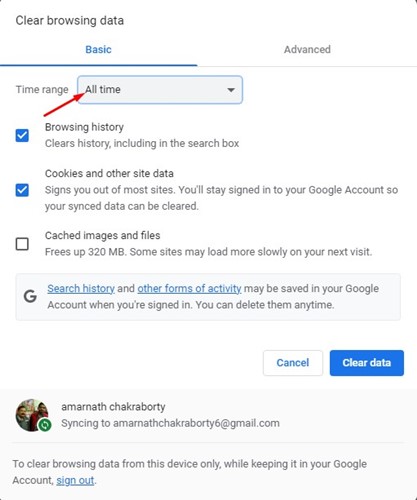The width and height of the screenshot is (417, 500).
Task: Click the Cookies and other site data label
Action: 109,173
